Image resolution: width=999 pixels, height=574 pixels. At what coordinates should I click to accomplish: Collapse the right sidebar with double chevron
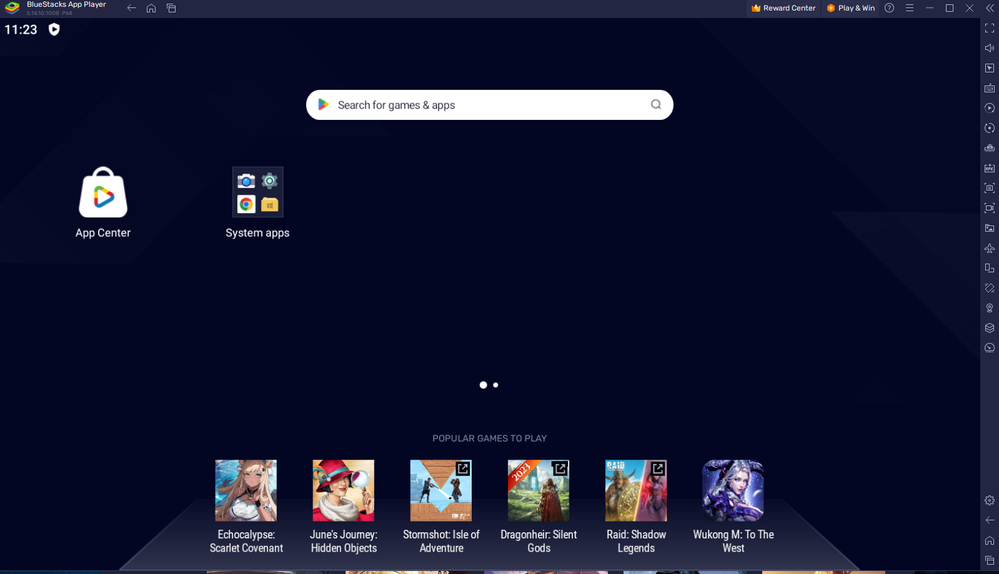989,8
